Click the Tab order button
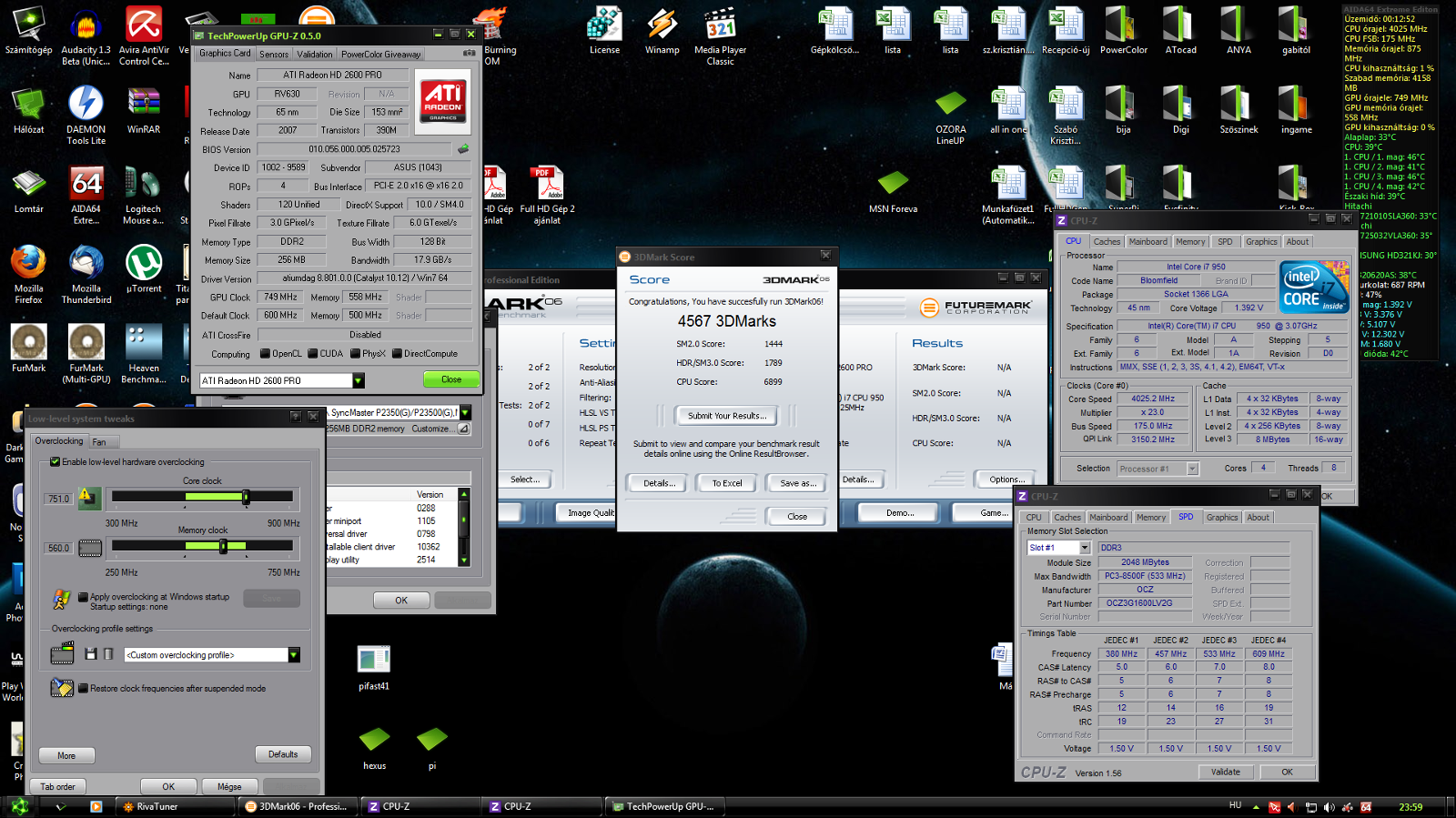Screen dimensions: 1456x818 pos(57,786)
